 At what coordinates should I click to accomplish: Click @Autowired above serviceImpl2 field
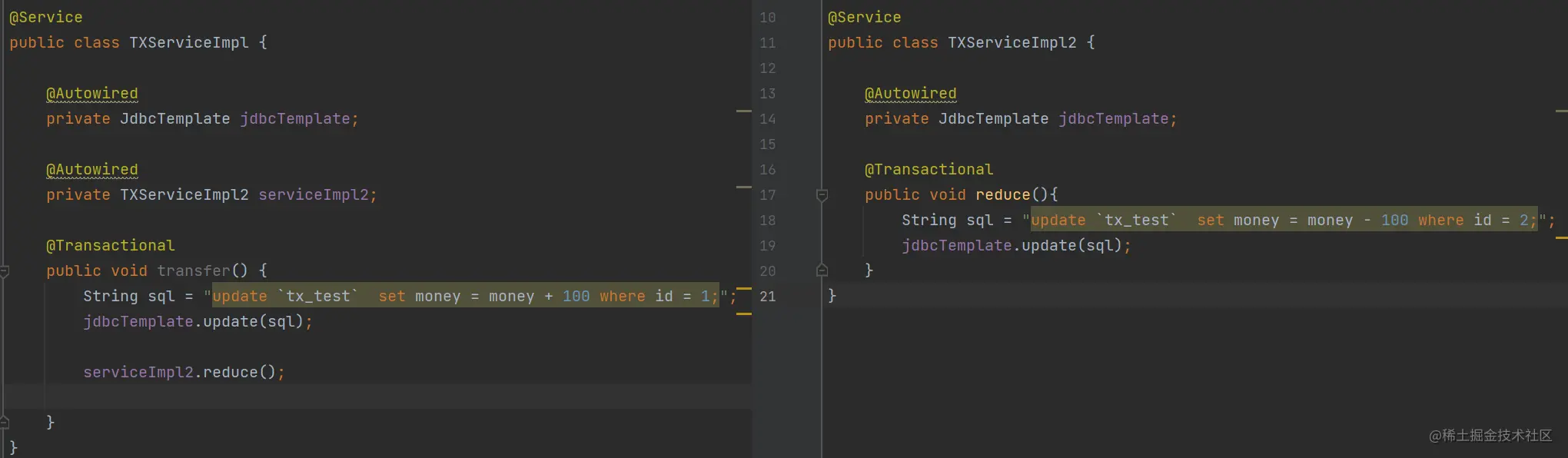[x=92, y=170]
